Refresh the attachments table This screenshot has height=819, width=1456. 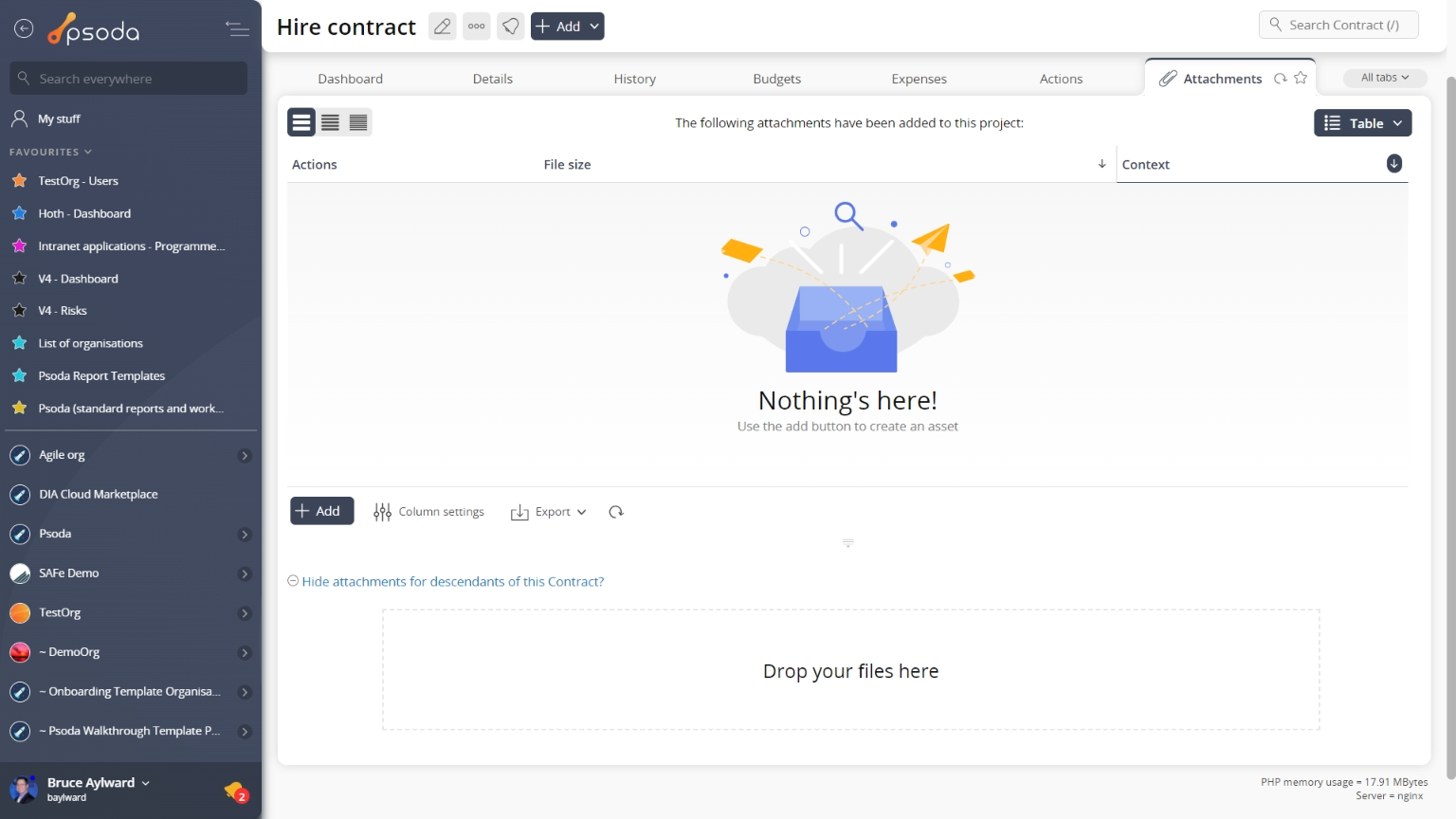coord(616,512)
